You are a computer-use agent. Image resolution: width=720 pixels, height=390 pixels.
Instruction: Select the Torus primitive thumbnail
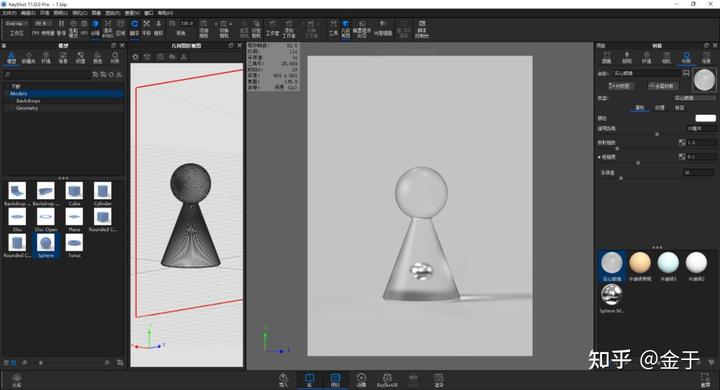click(x=74, y=245)
